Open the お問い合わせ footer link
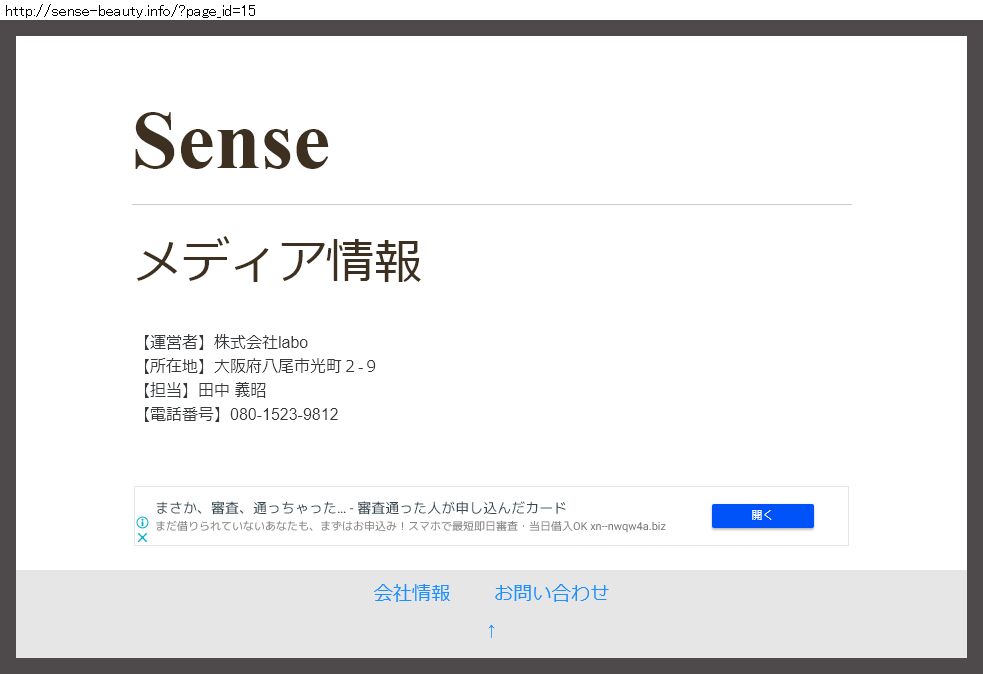This screenshot has width=983, height=674. [551, 593]
